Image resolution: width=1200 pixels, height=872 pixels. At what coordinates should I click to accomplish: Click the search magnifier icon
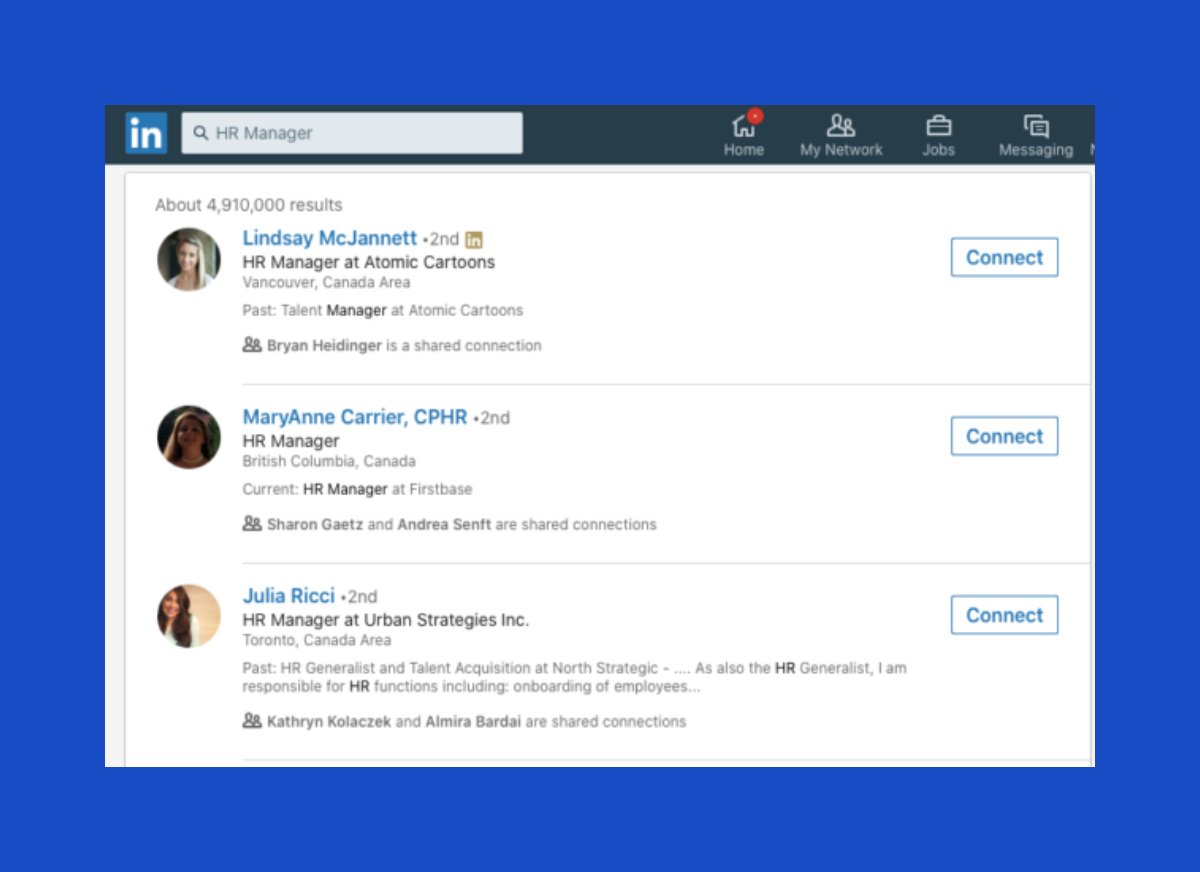coord(201,133)
